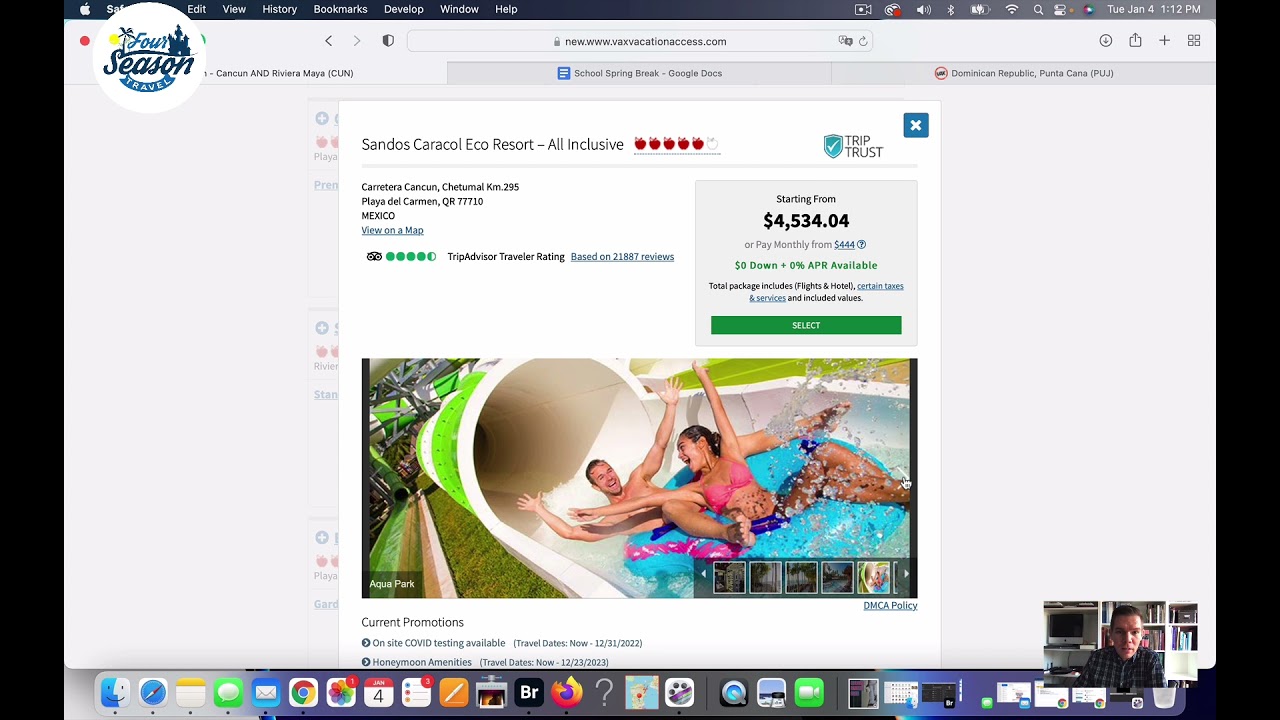The height and width of the screenshot is (720, 1280).
Task: Open Creative Cloud menu bar icon
Action: click(892, 9)
